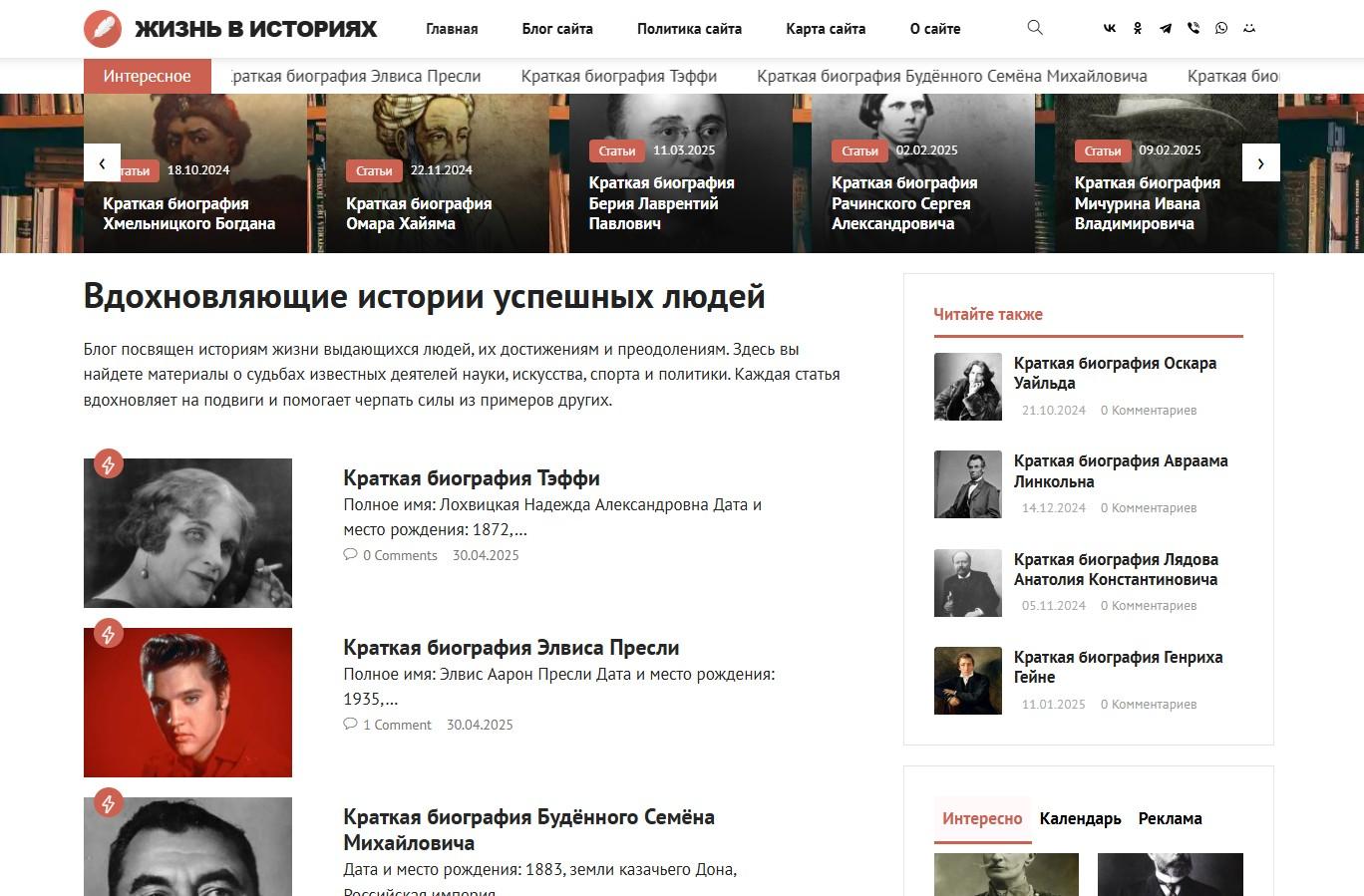
Task: Click Oscar Wilde sidebar thumbnail
Action: (x=967, y=387)
